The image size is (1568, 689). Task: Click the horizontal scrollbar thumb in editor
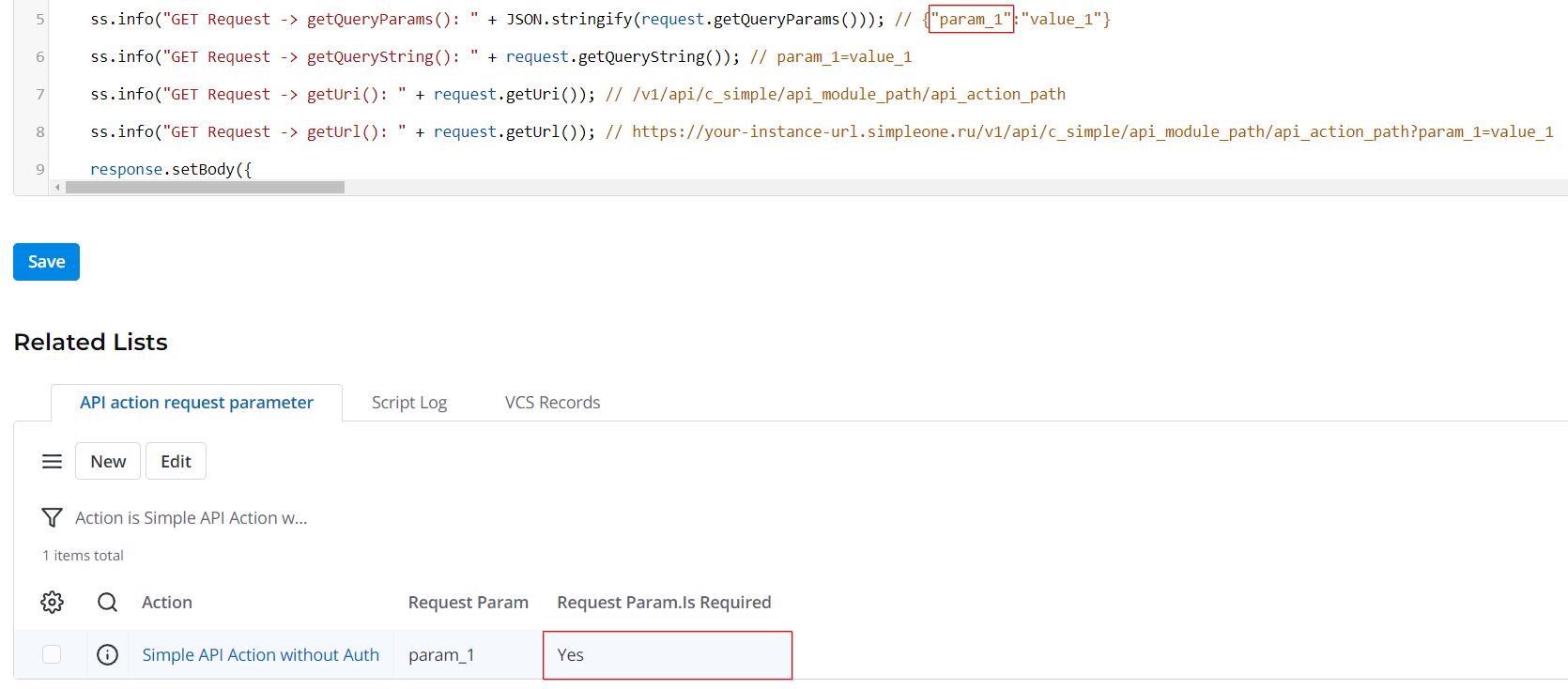click(205, 188)
